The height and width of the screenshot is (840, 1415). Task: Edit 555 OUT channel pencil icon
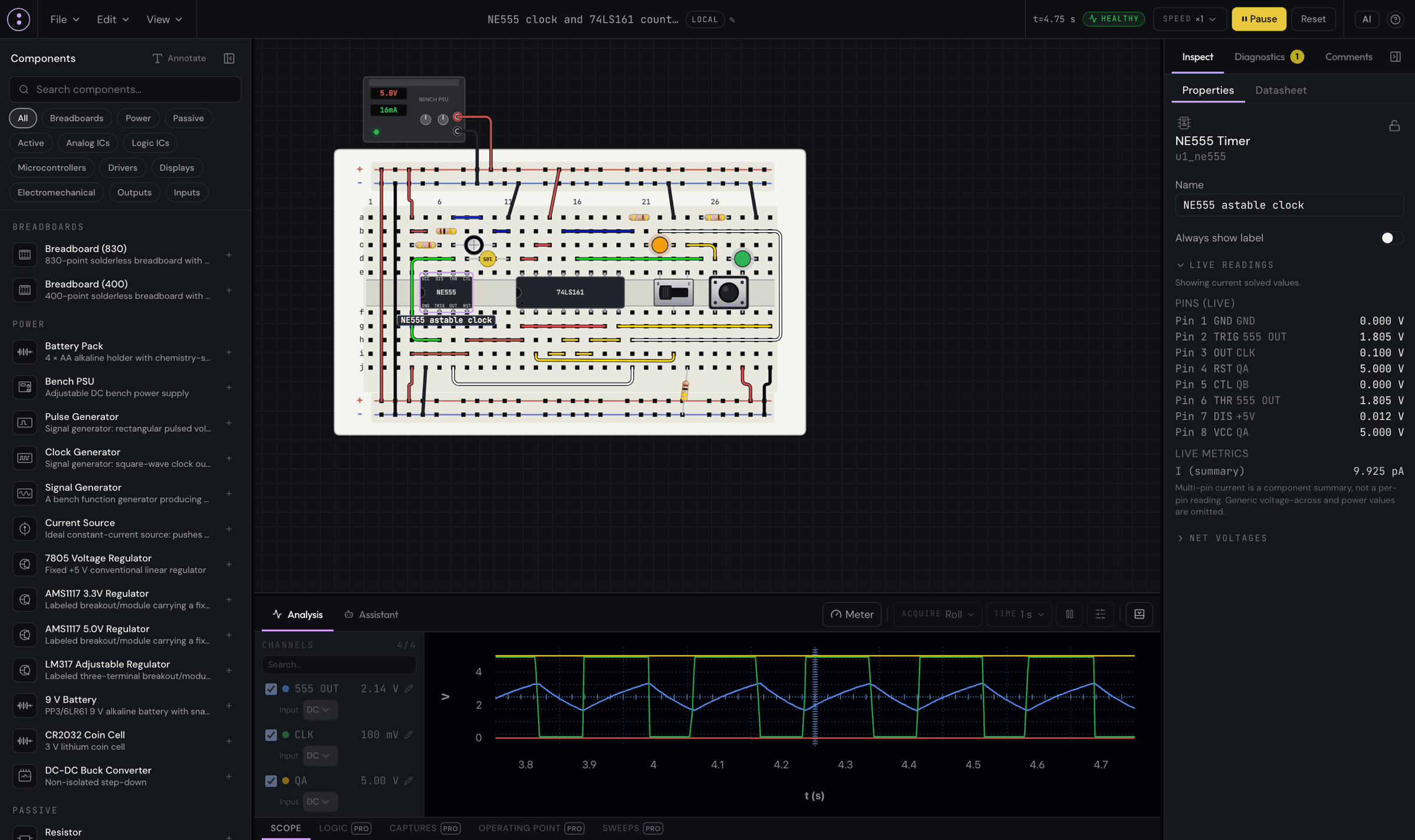point(409,689)
